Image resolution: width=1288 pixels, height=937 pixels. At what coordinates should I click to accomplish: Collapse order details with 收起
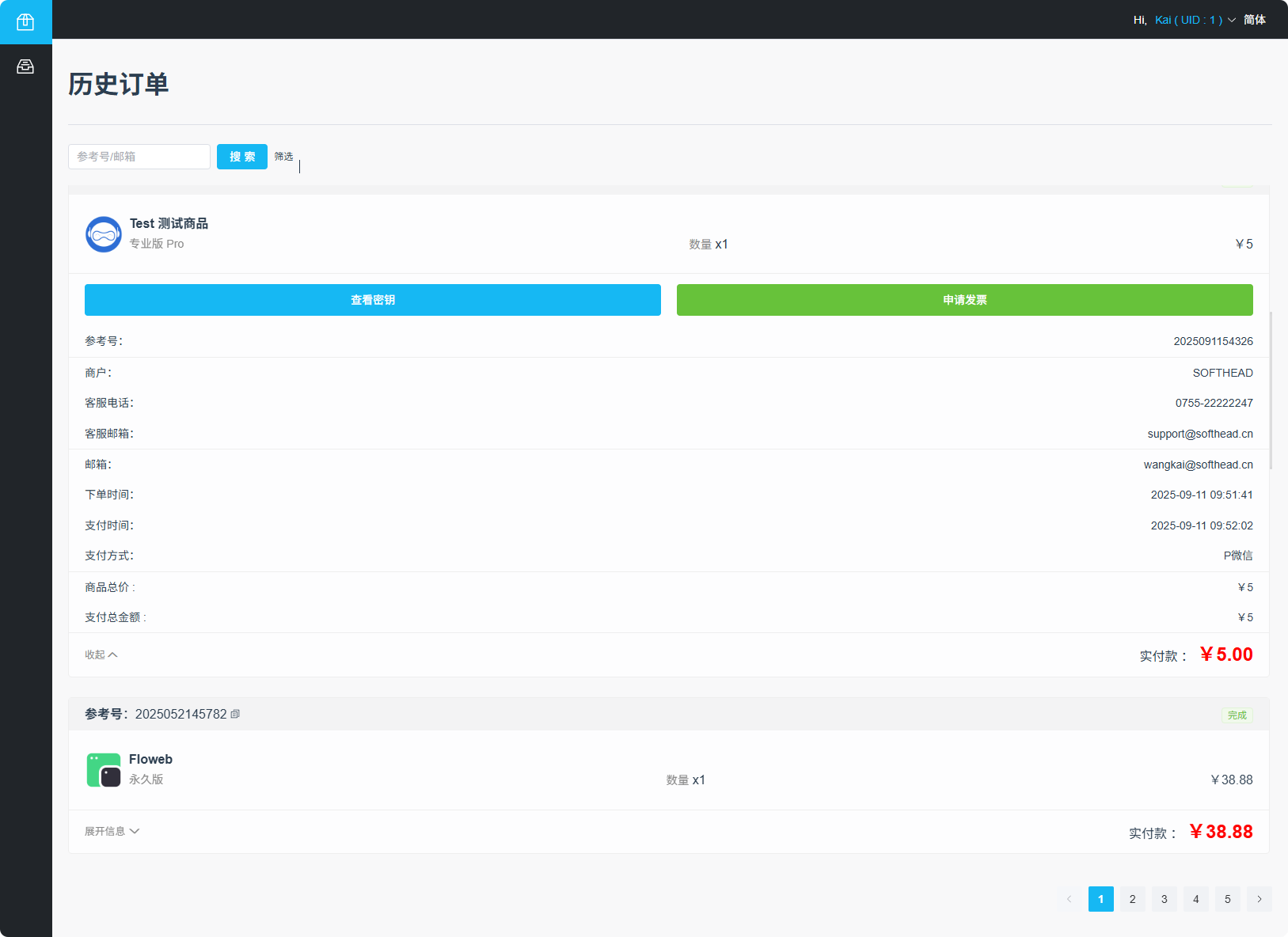click(x=101, y=654)
